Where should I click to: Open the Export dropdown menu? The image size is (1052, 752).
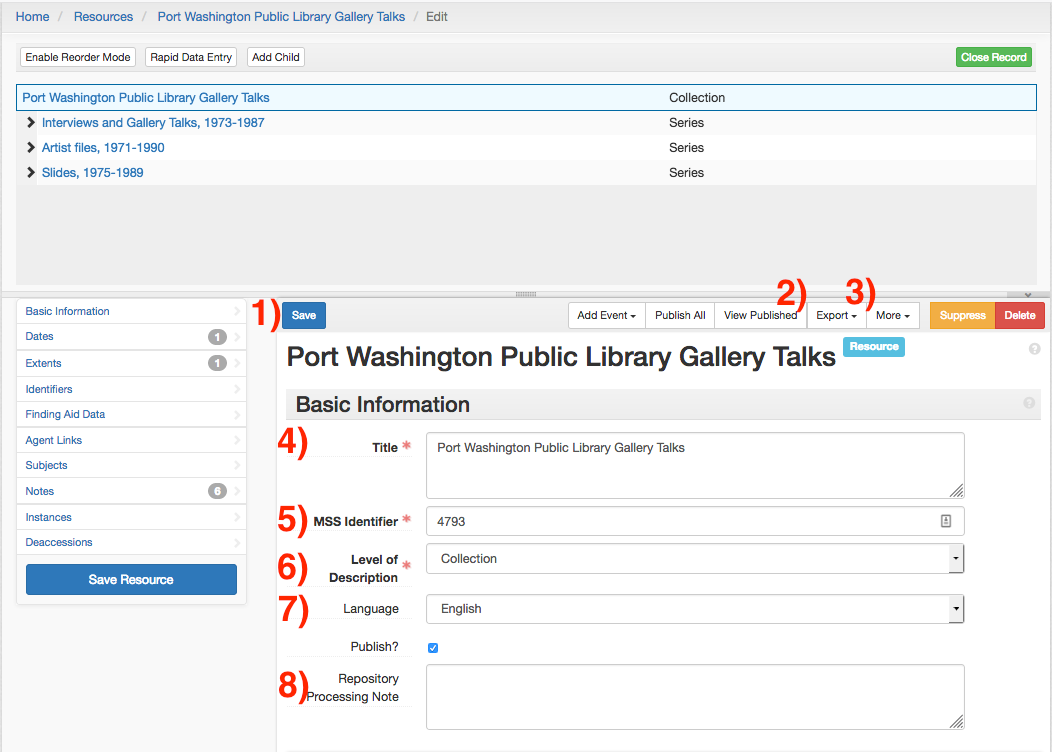point(836,316)
